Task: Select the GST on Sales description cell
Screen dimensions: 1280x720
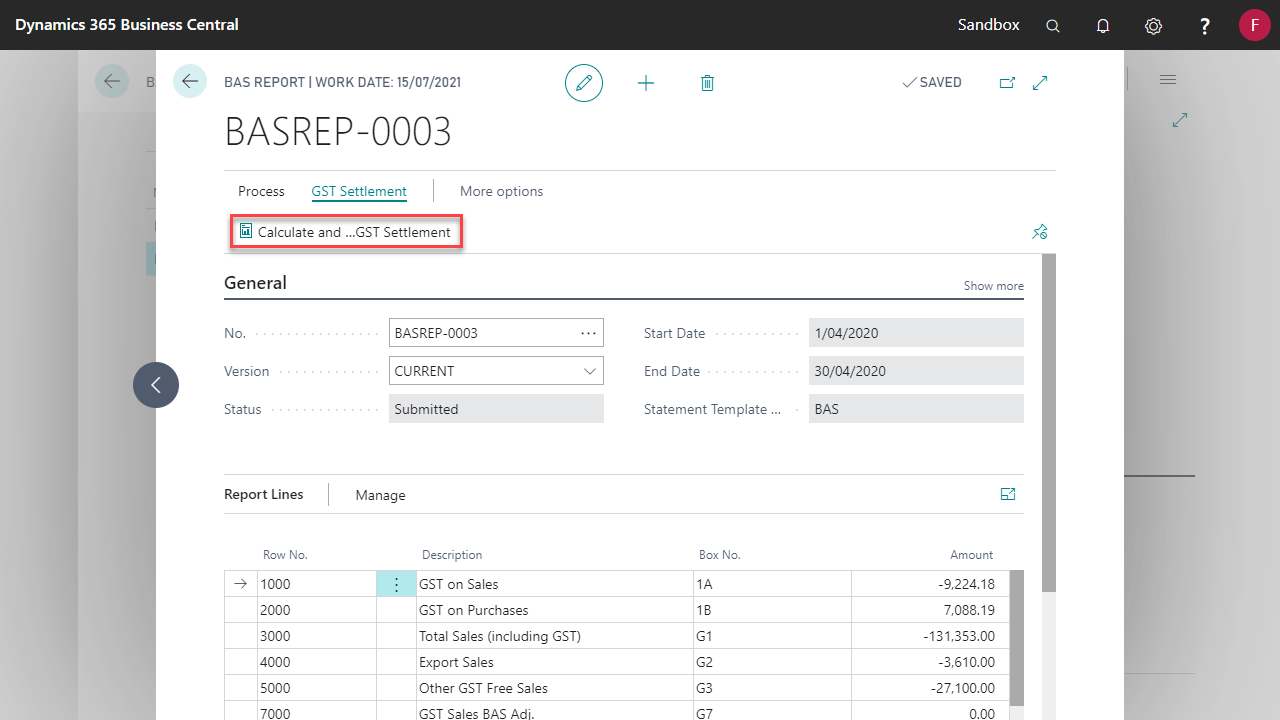Action: (555, 584)
